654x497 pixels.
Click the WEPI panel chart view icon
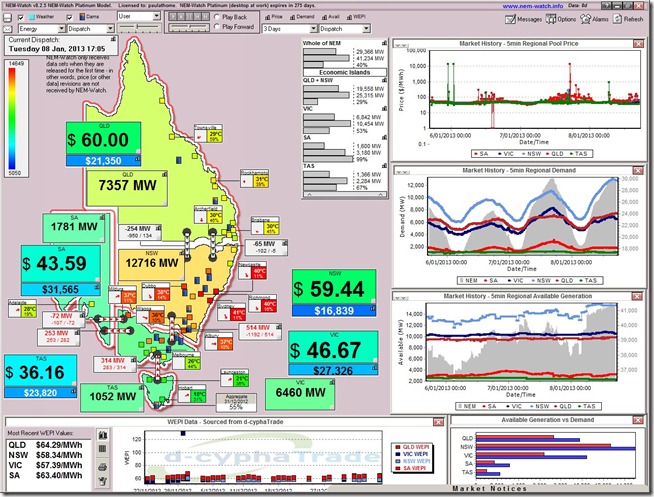[x=103, y=435]
